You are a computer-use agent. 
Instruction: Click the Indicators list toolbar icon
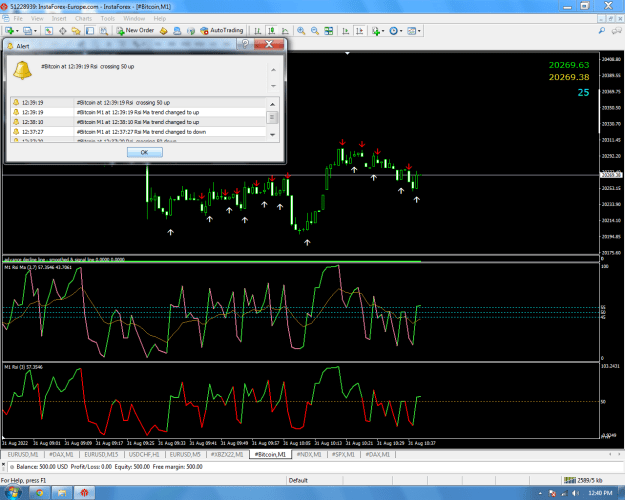tap(375, 31)
